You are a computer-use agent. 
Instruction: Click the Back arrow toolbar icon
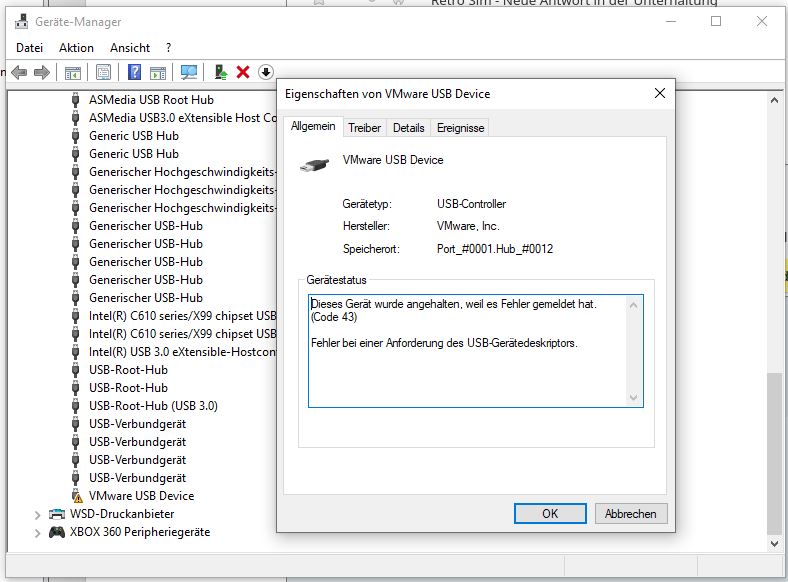point(19,72)
